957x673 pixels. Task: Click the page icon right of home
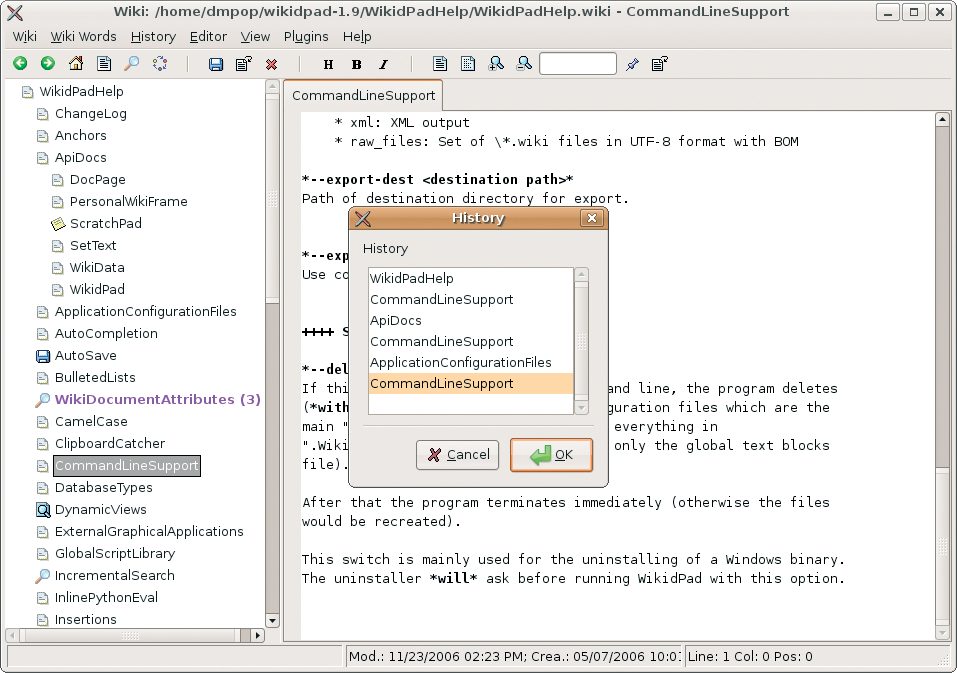[104, 63]
